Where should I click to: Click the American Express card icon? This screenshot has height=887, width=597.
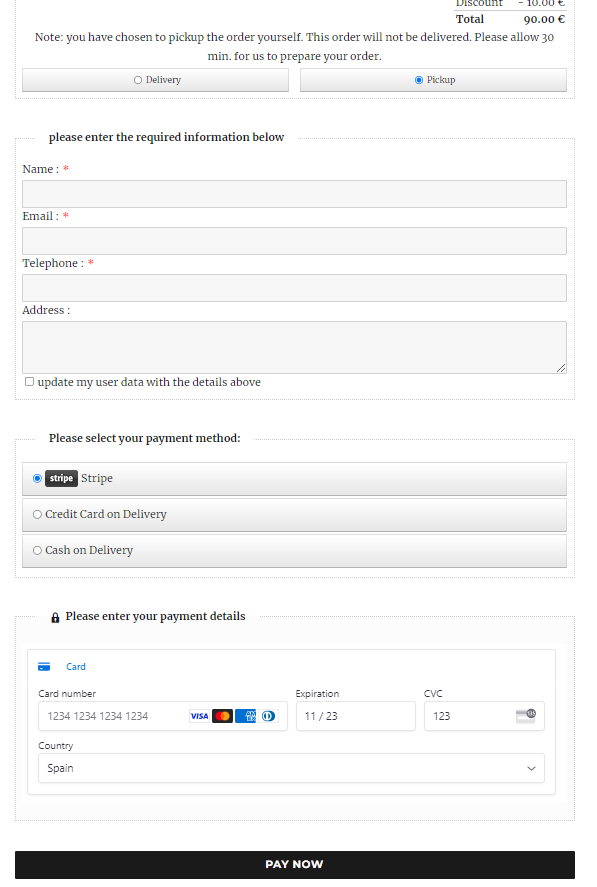[246, 716]
